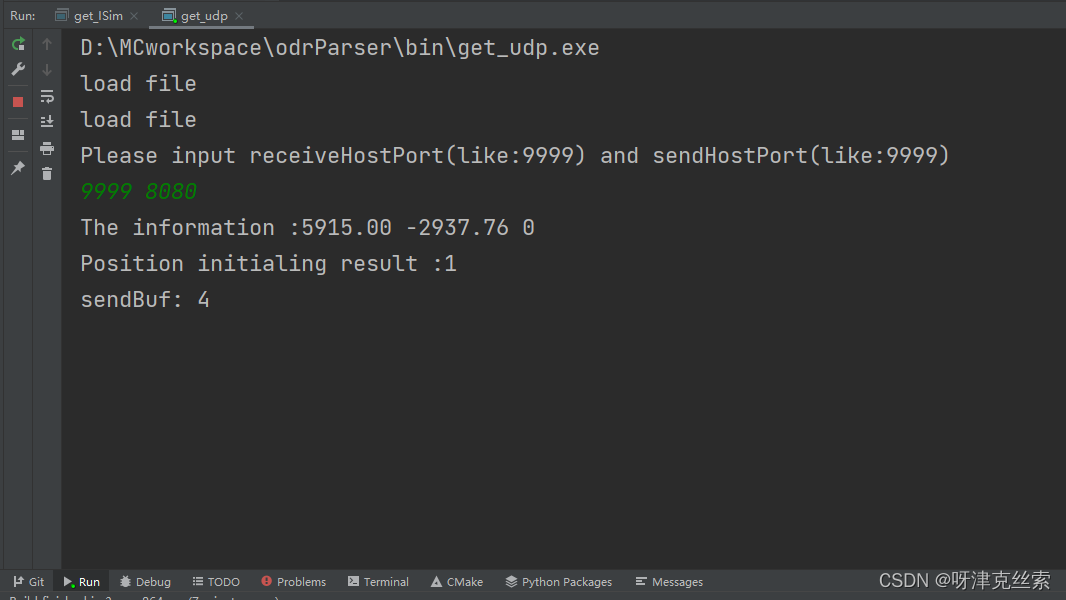Open the Git tool window
Viewport: 1066px width, 600px height.
tap(29, 582)
